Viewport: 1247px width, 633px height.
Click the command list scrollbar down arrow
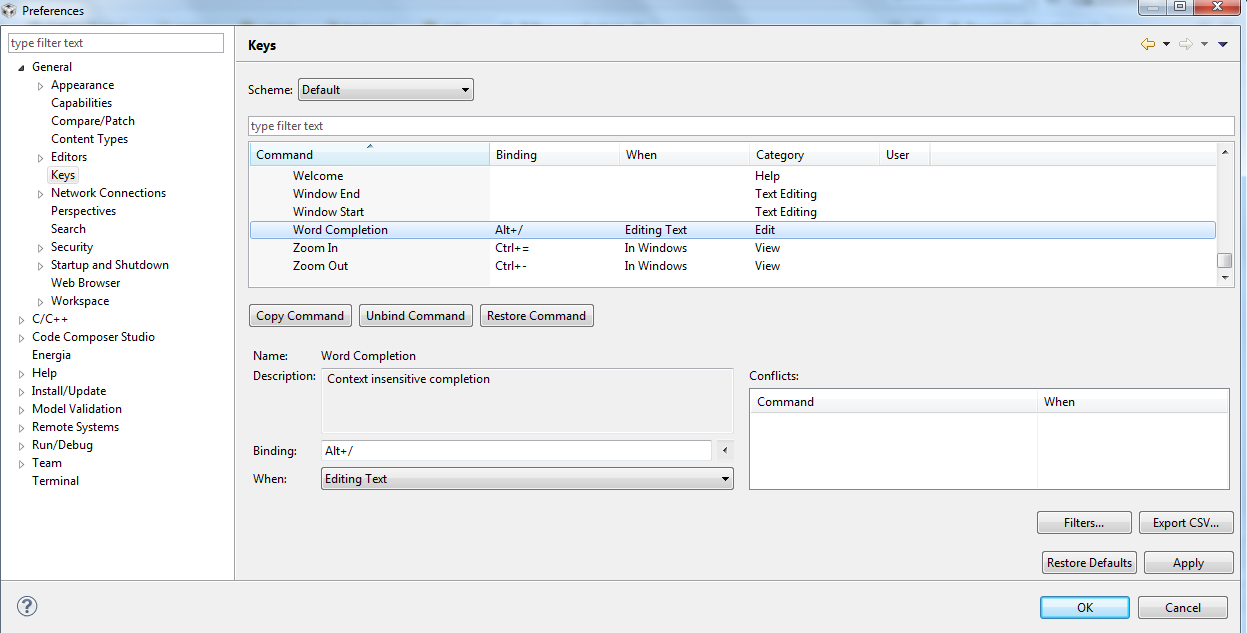pyautogui.click(x=1225, y=278)
